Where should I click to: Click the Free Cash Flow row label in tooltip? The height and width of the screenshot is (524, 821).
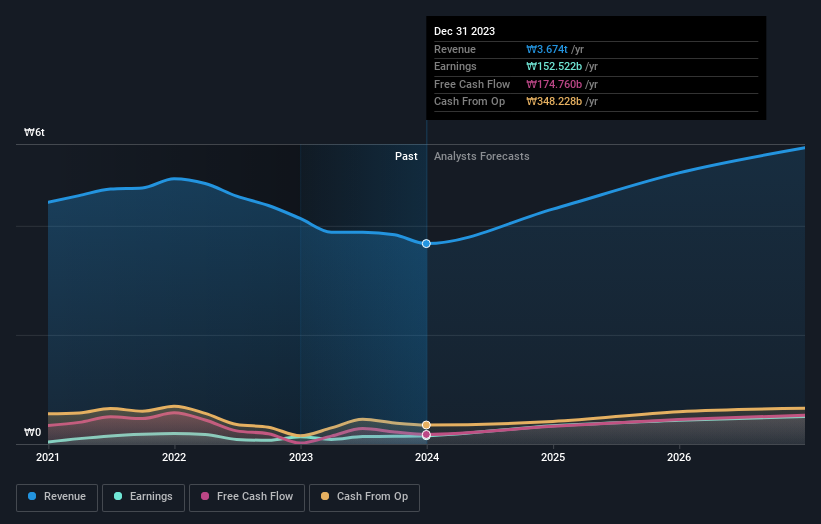(472, 84)
